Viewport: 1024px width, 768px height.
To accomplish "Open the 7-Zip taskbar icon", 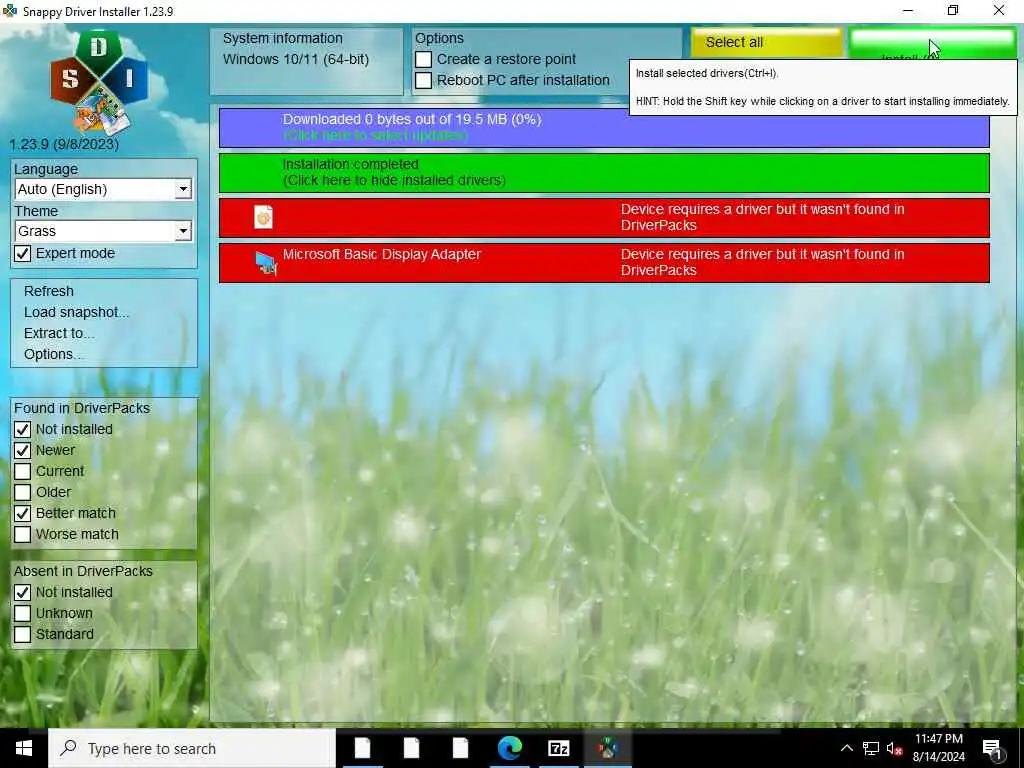I will (558, 748).
